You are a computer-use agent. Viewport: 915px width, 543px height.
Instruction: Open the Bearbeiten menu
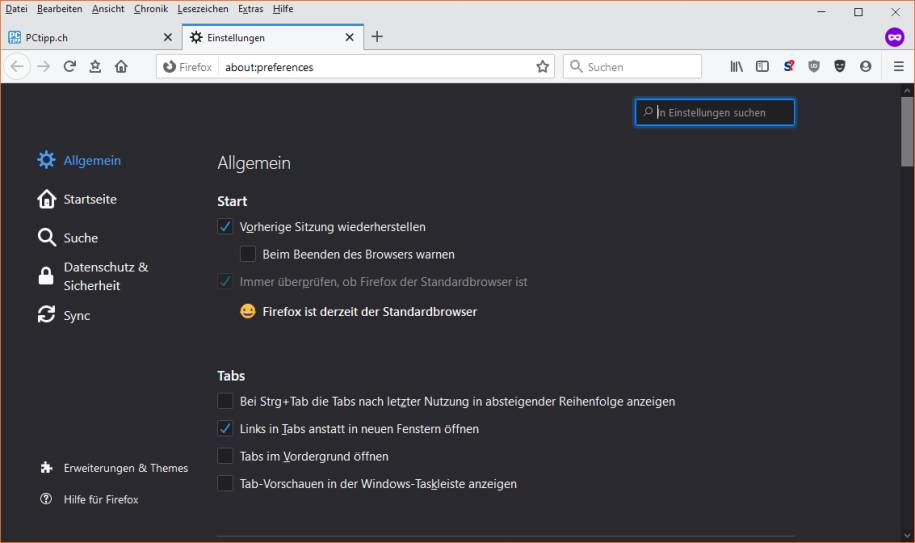pos(60,9)
